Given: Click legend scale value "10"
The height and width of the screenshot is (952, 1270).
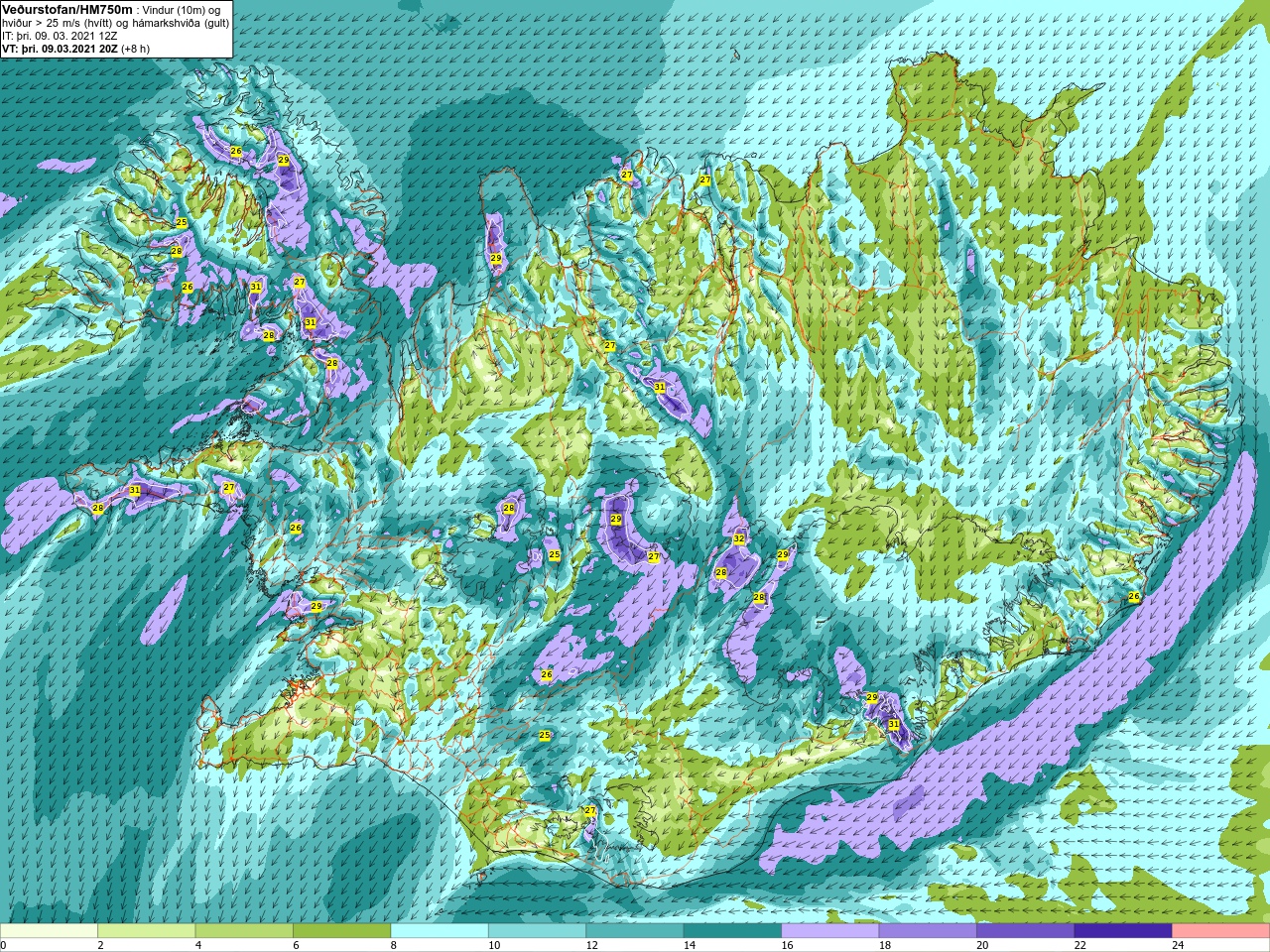Looking at the screenshot, I should [x=494, y=945].
